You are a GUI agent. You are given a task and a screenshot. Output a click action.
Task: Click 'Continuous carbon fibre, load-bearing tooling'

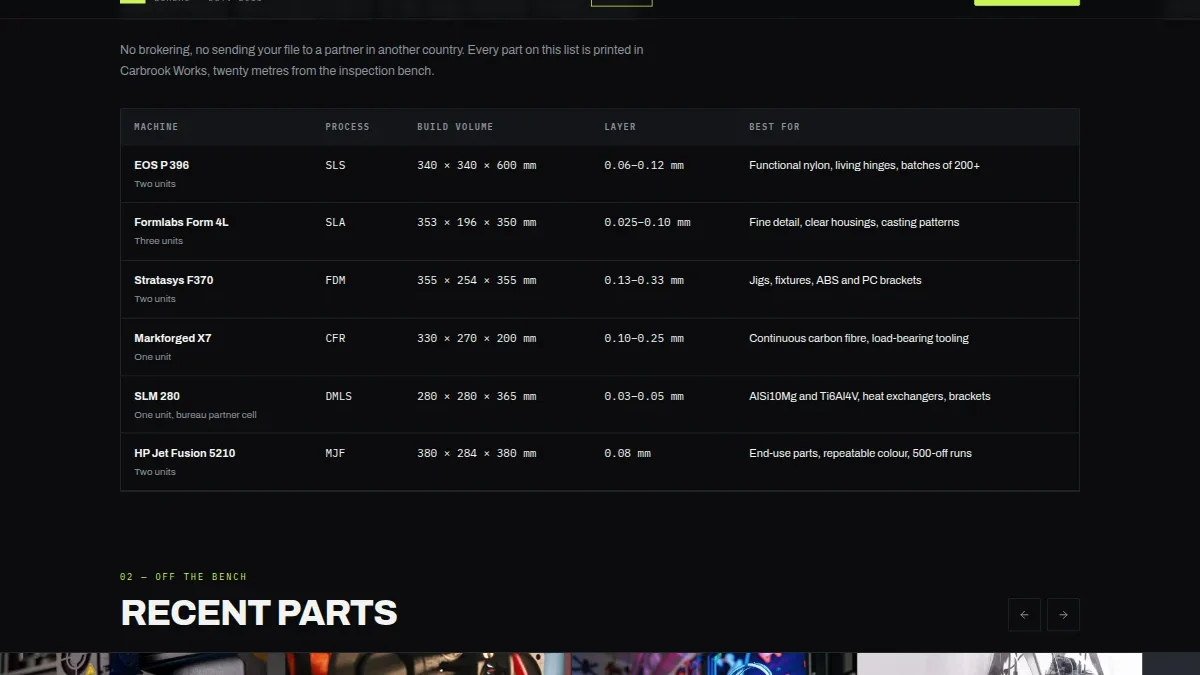coord(859,338)
